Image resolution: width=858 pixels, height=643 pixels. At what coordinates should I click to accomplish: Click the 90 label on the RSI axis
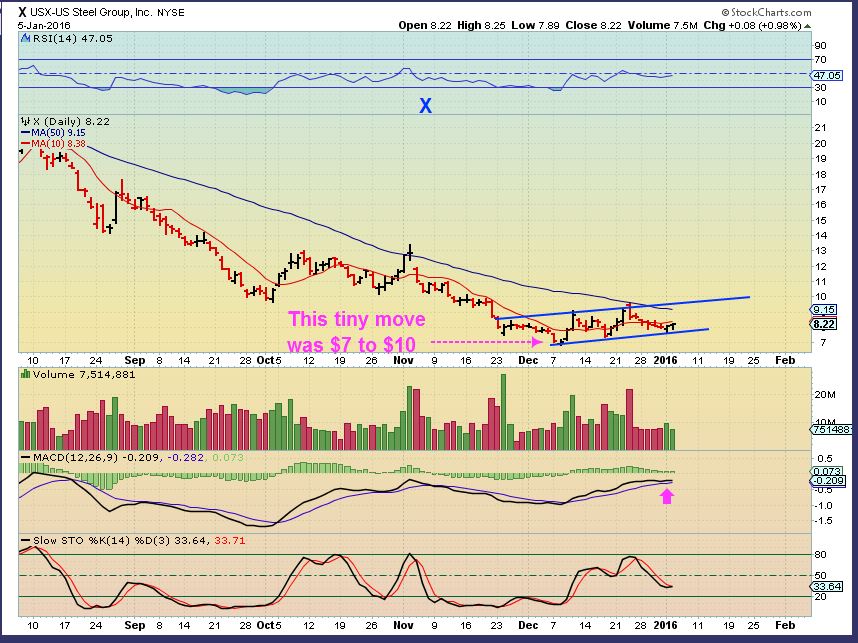tap(820, 45)
